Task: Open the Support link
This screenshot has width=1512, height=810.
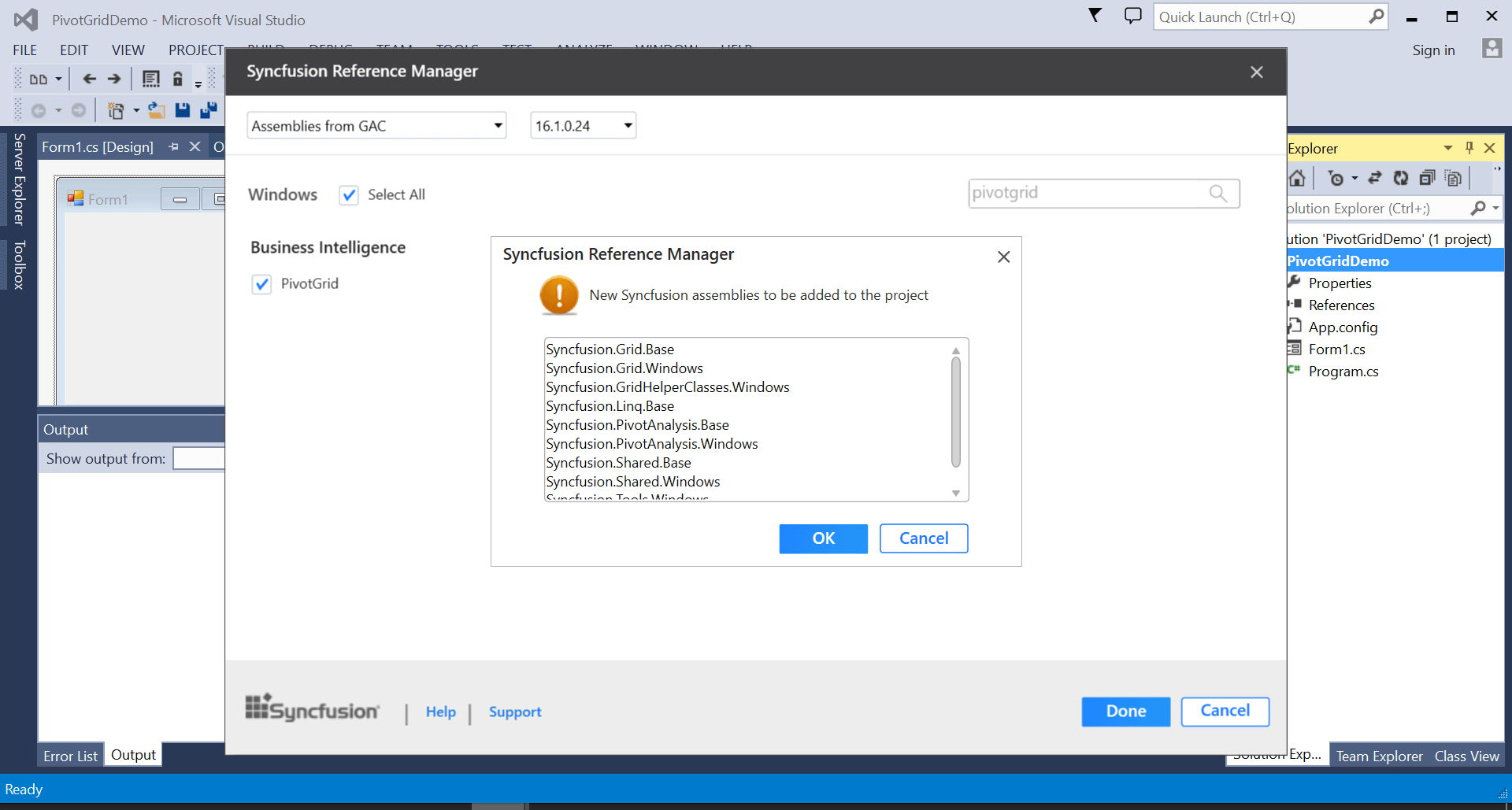Action: pos(515,712)
